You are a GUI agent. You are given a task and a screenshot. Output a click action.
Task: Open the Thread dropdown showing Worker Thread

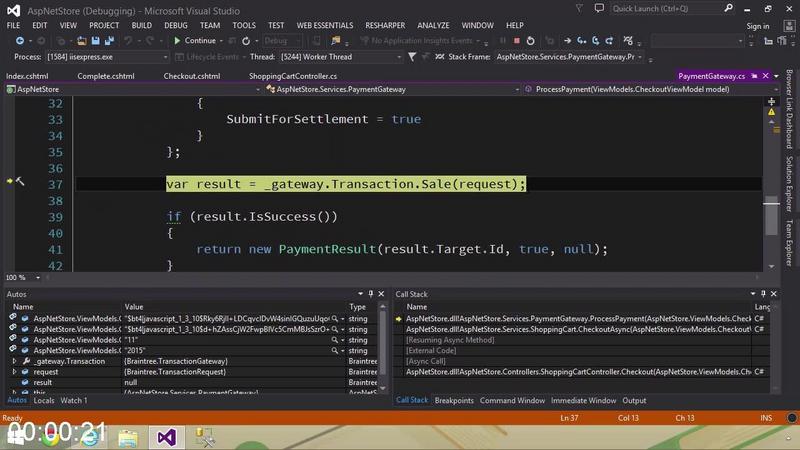click(341, 57)
